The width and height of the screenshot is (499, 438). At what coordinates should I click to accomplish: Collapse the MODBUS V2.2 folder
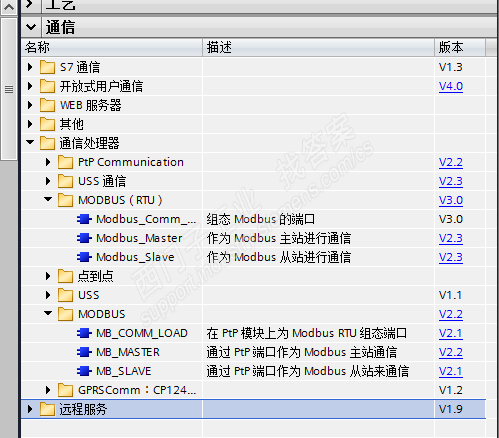(48, 313)
